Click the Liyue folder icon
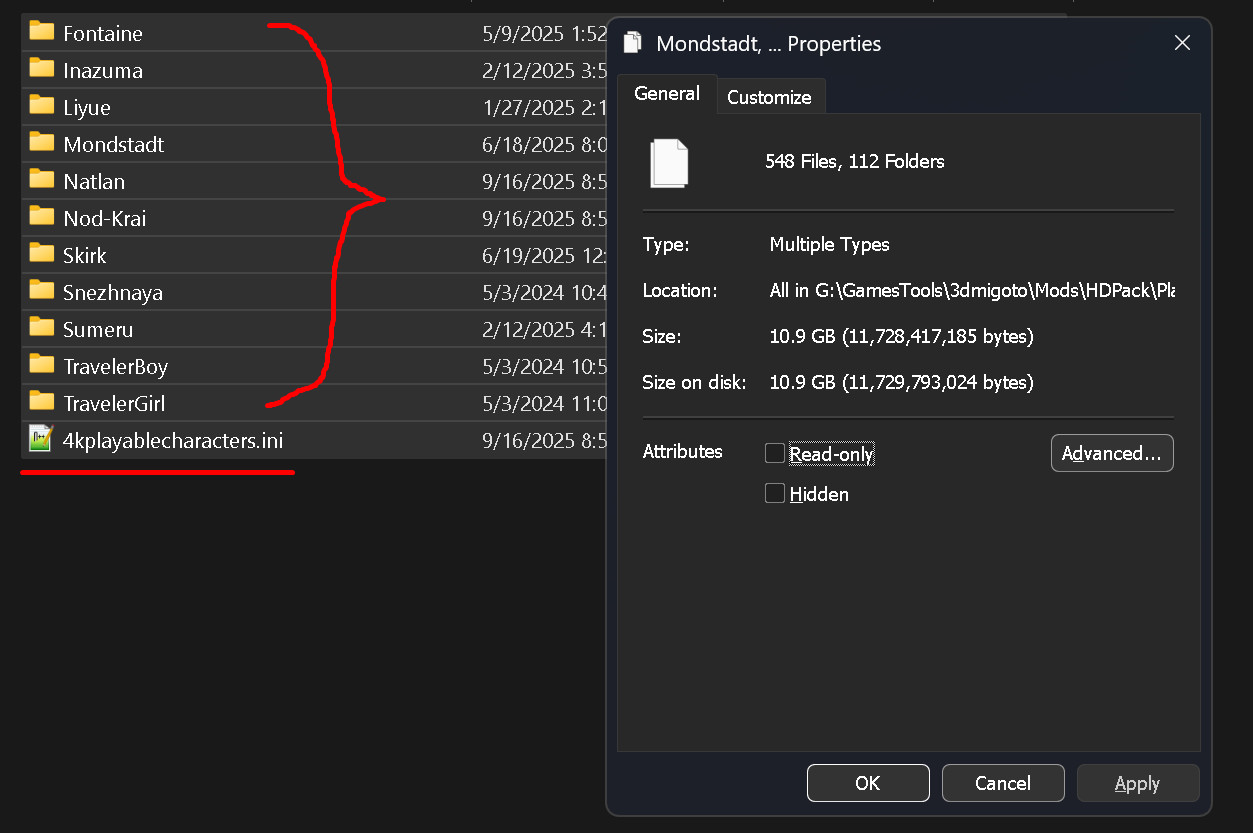 pos(41,106)
